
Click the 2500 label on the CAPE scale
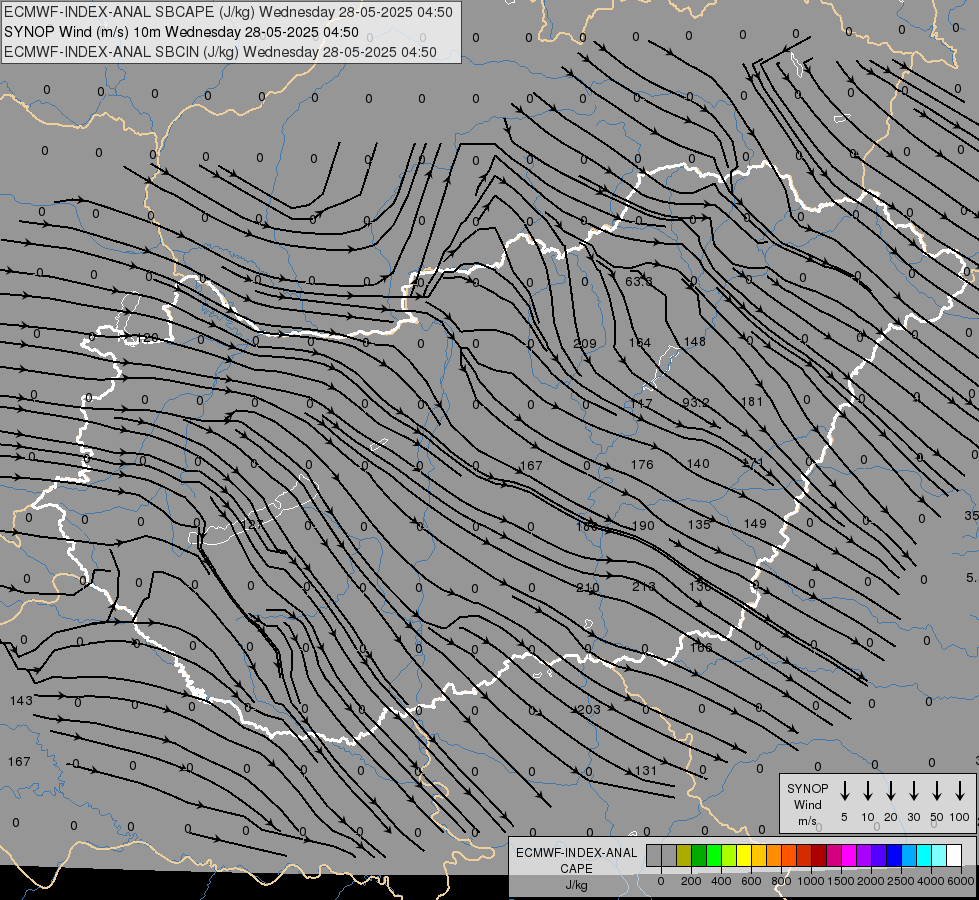(901, 881)
